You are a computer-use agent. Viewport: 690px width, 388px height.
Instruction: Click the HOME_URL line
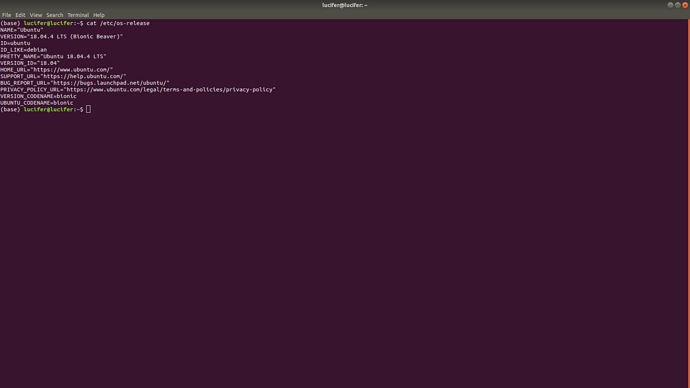click(56, 70)
